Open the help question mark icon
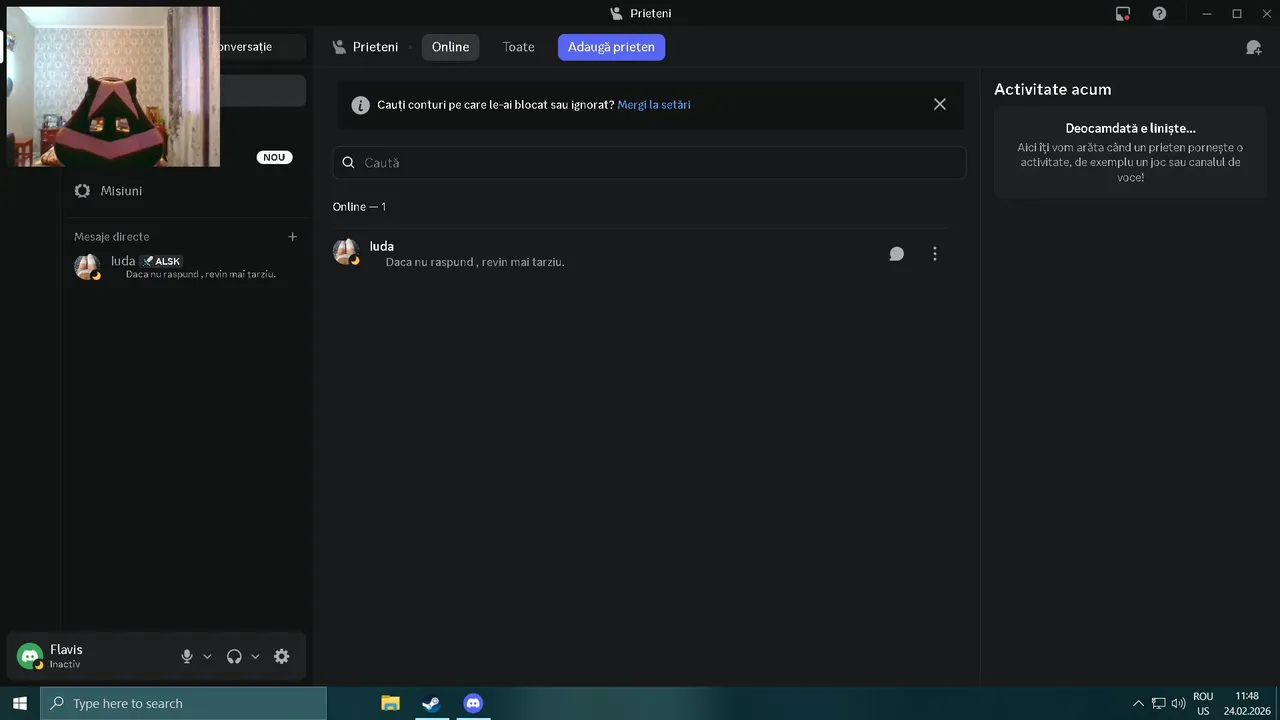This screenshot has height=720, width=1280. [x=1159, y=14]
